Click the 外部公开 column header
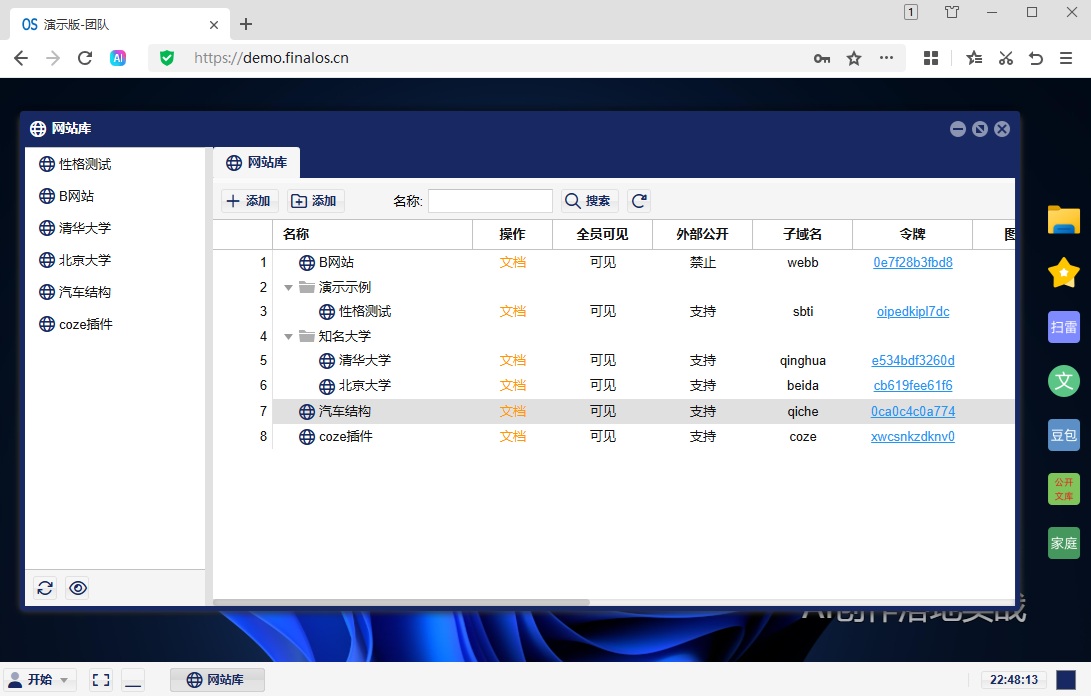The width and height of the screenshot is (1091, 696). pos(702,235)
